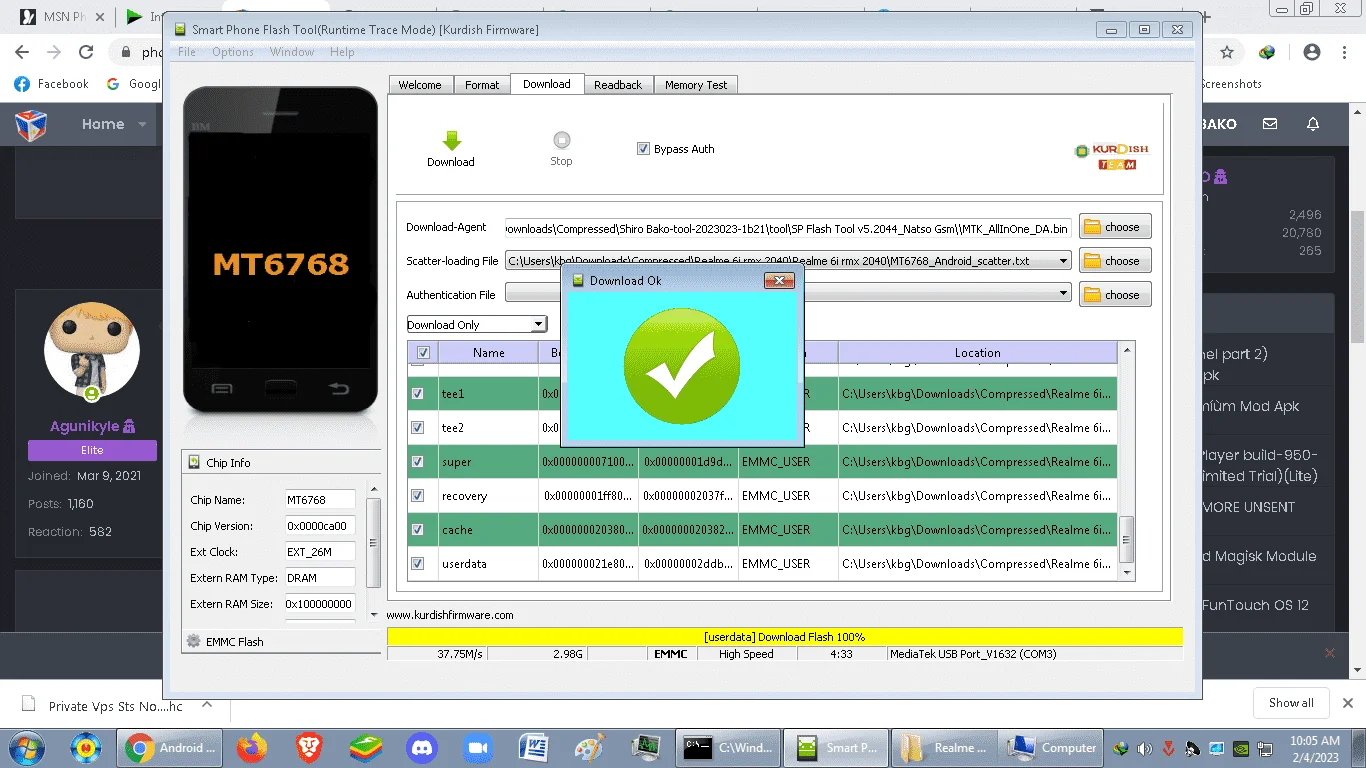Open forum messages envelope icon

coord(1270,124)
